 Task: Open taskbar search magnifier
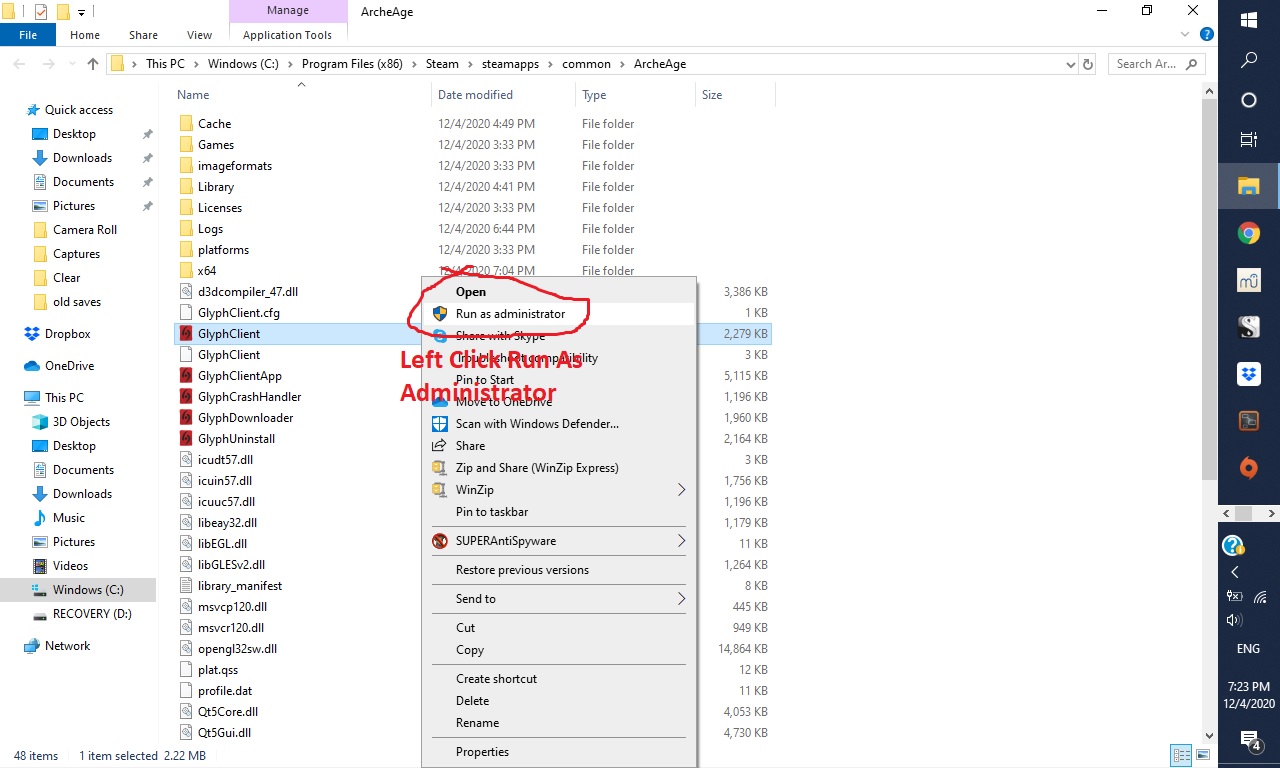(x=1248, y=60)
